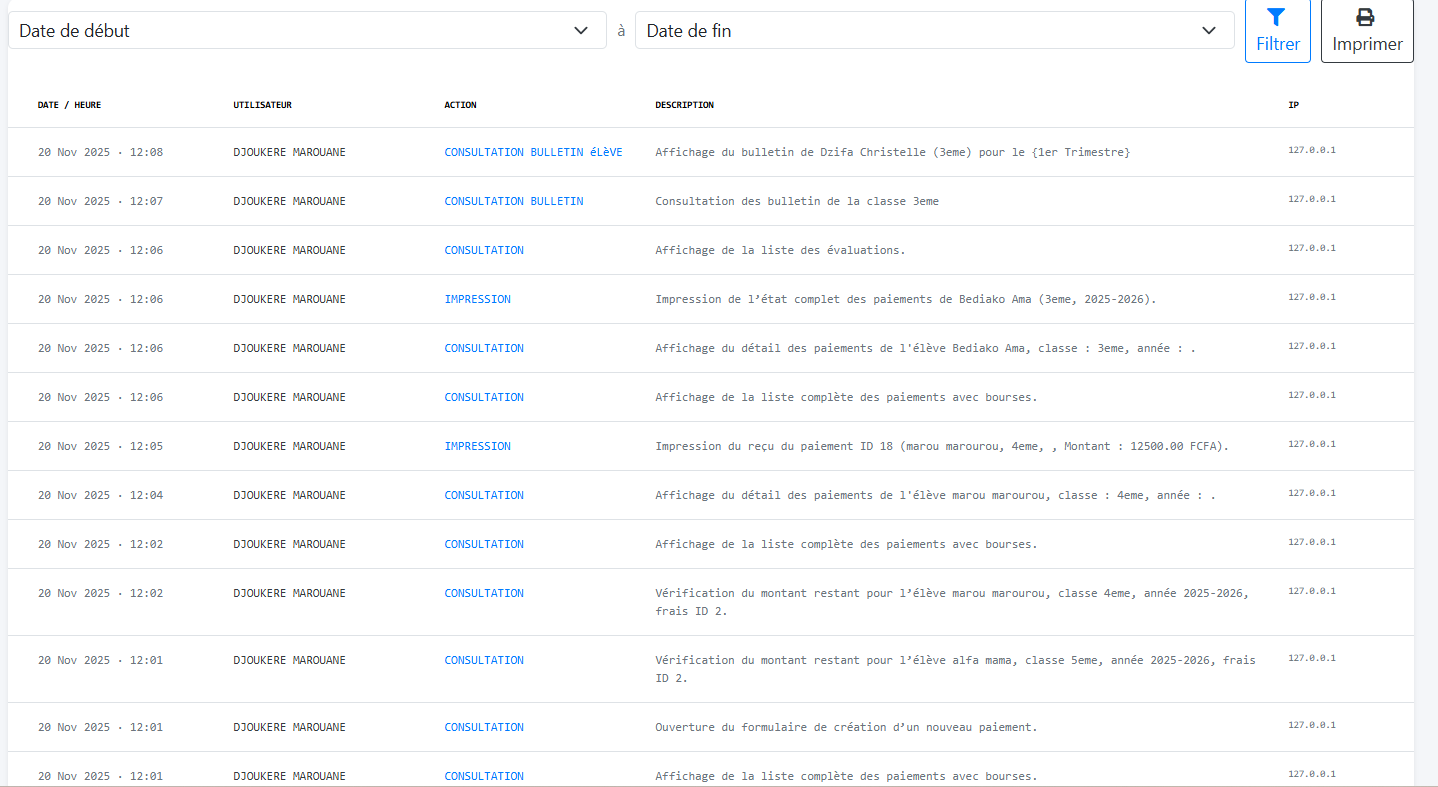Expand the Date de fin dropdown
Screen dimensions: 1438x787
(x=933, y=30)
